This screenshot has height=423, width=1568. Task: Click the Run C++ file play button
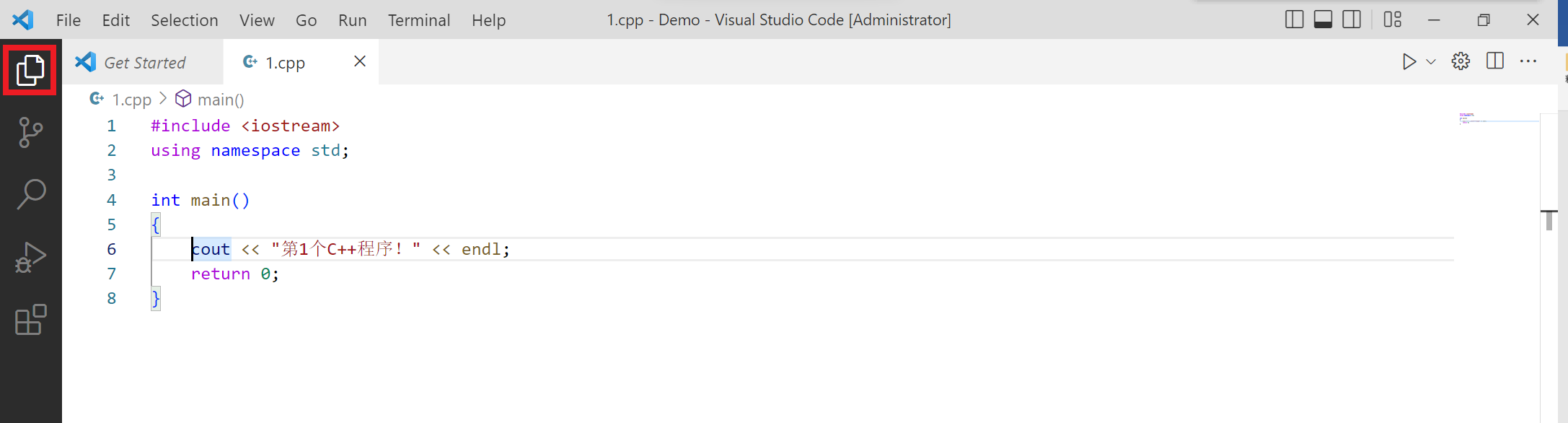pos(1409,62)
